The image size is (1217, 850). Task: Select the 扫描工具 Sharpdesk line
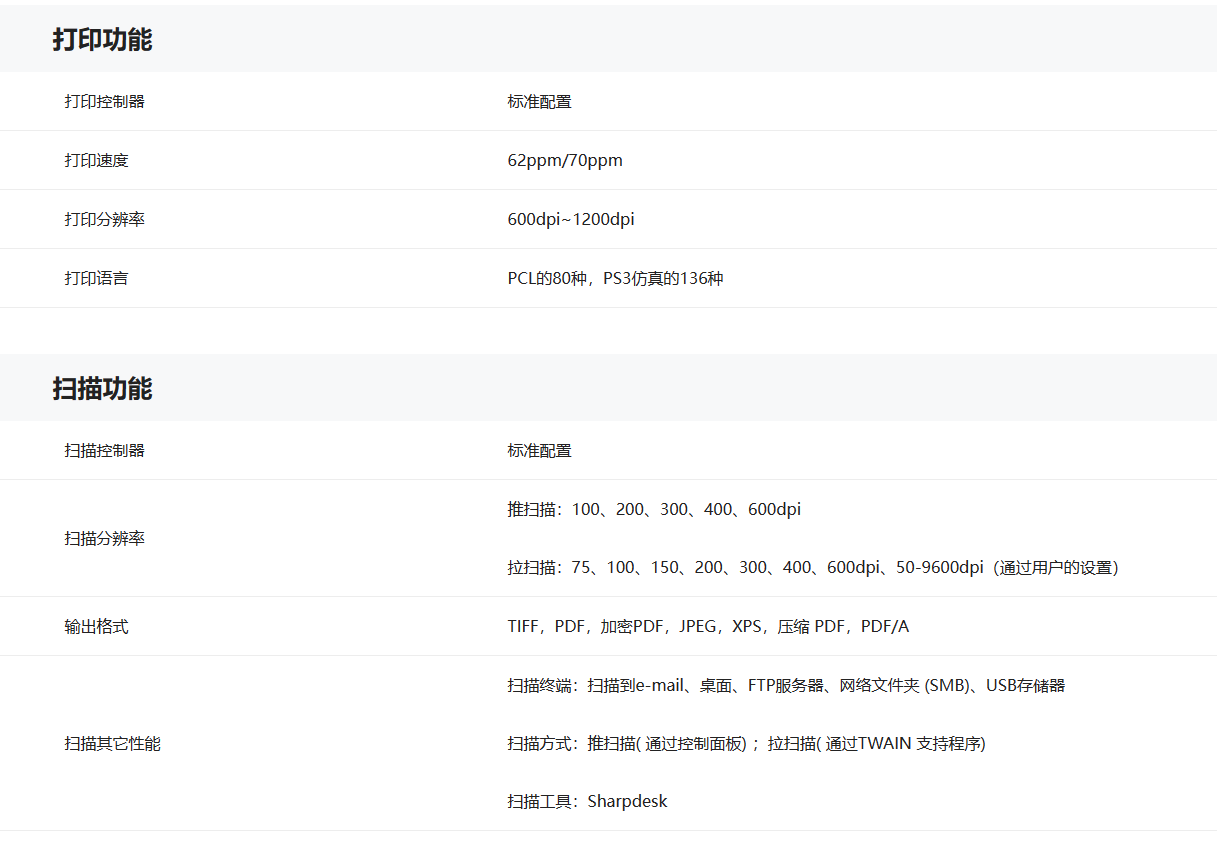tap(587, 801)
